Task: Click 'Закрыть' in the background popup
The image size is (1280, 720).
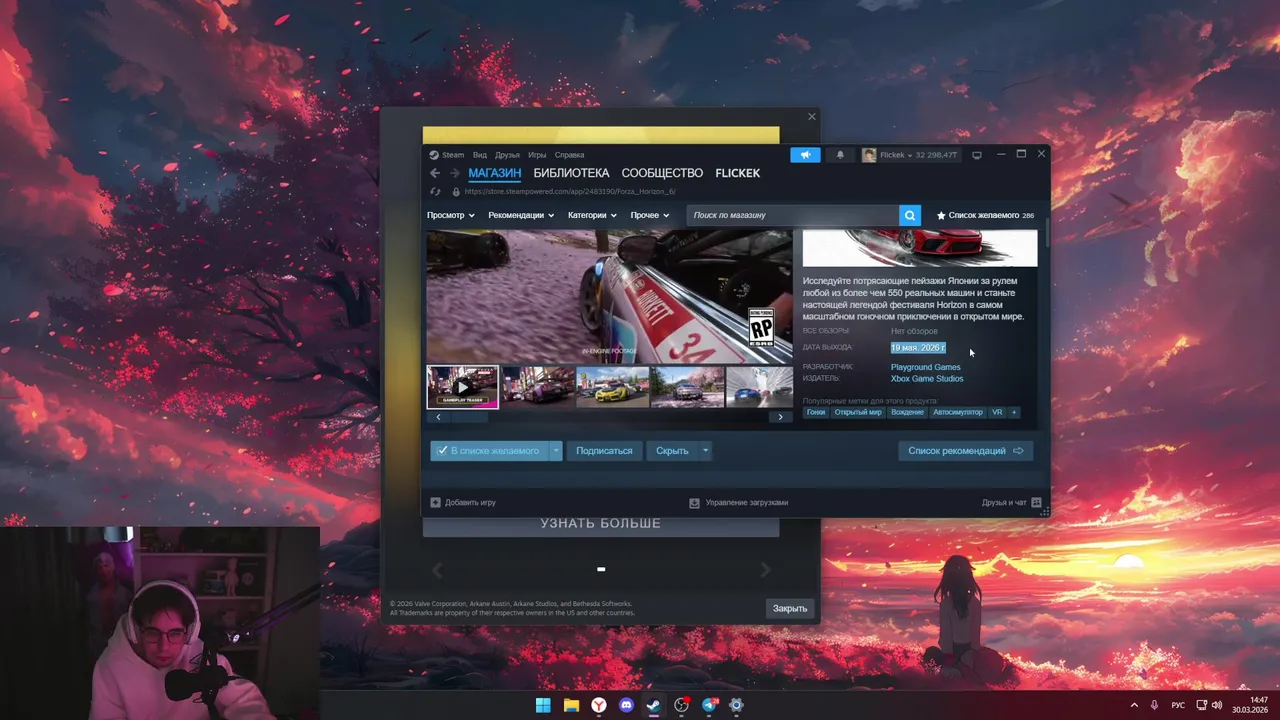Action: tap(790, 608)
